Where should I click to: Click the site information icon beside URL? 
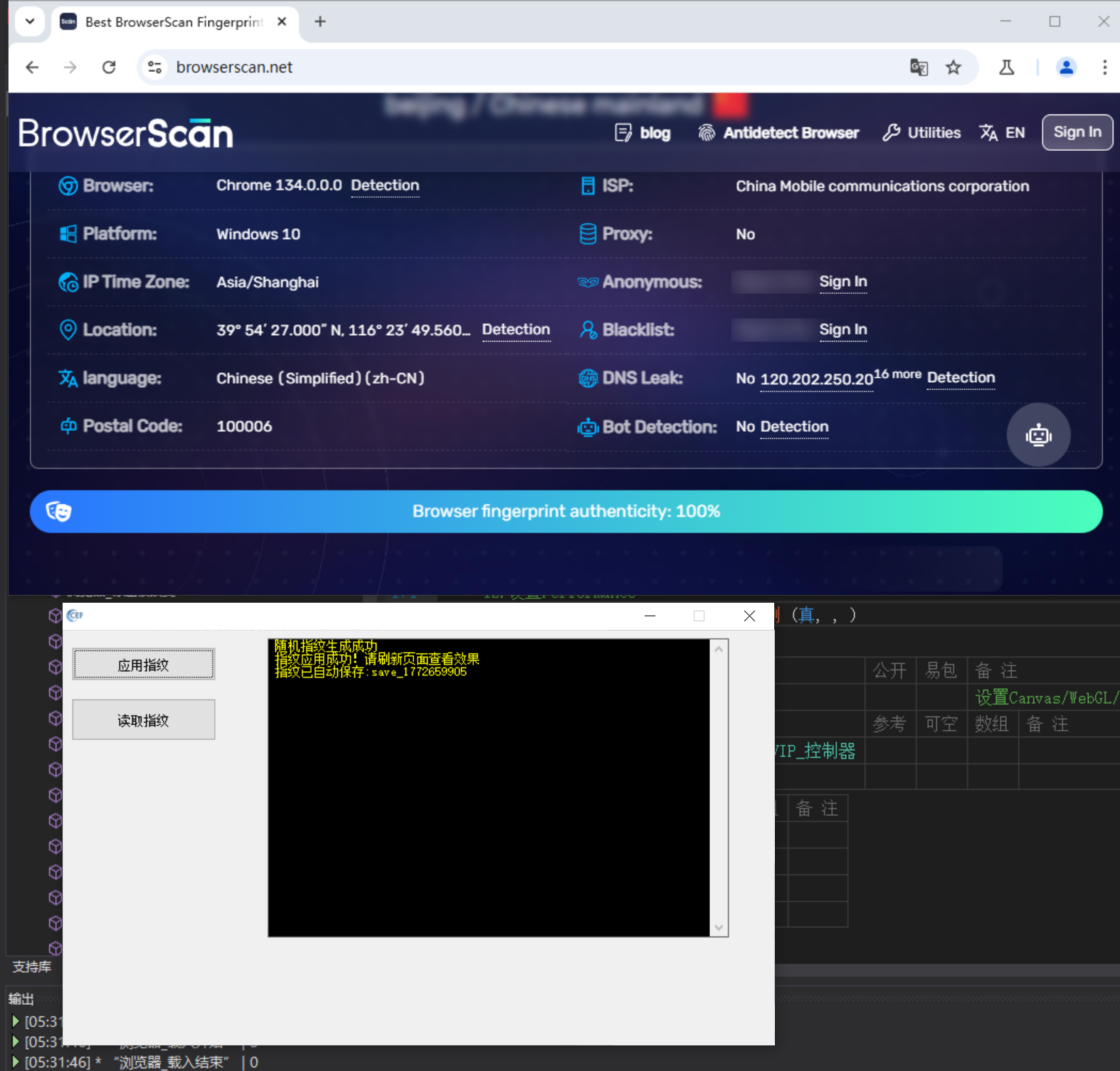[x=154, y=68]
